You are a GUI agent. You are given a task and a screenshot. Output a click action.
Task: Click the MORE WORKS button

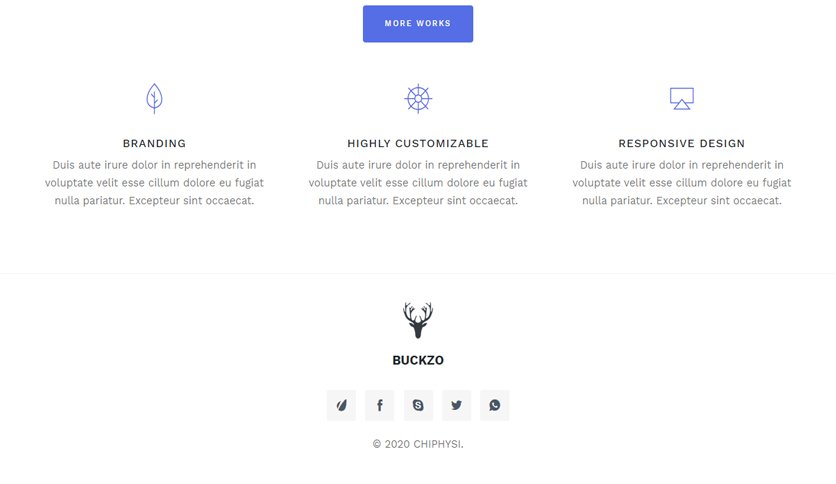pyautogui.click(x=417, y=23)
